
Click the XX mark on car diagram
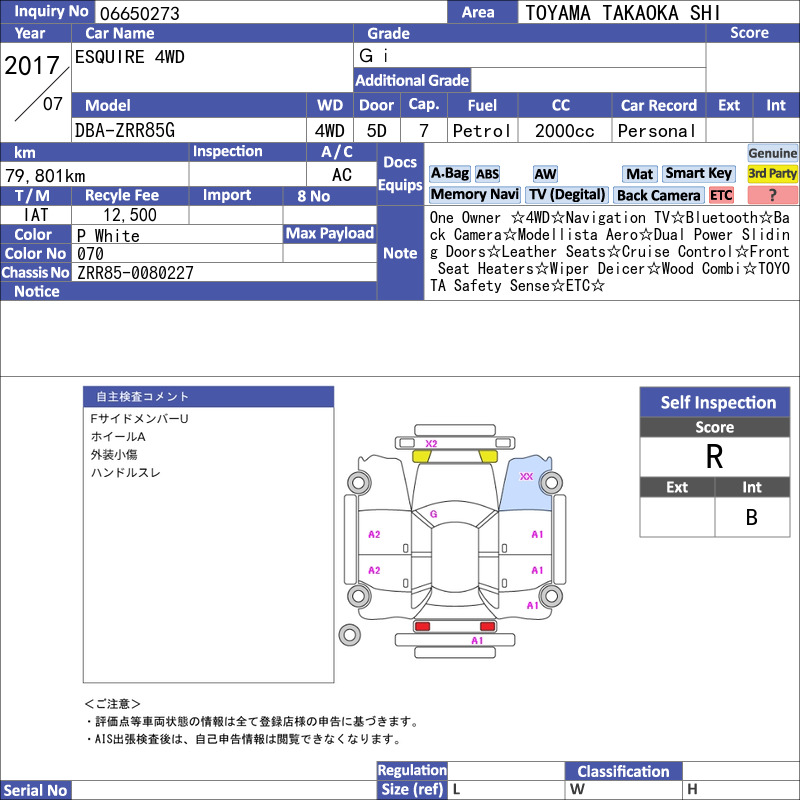coord(526,477)
